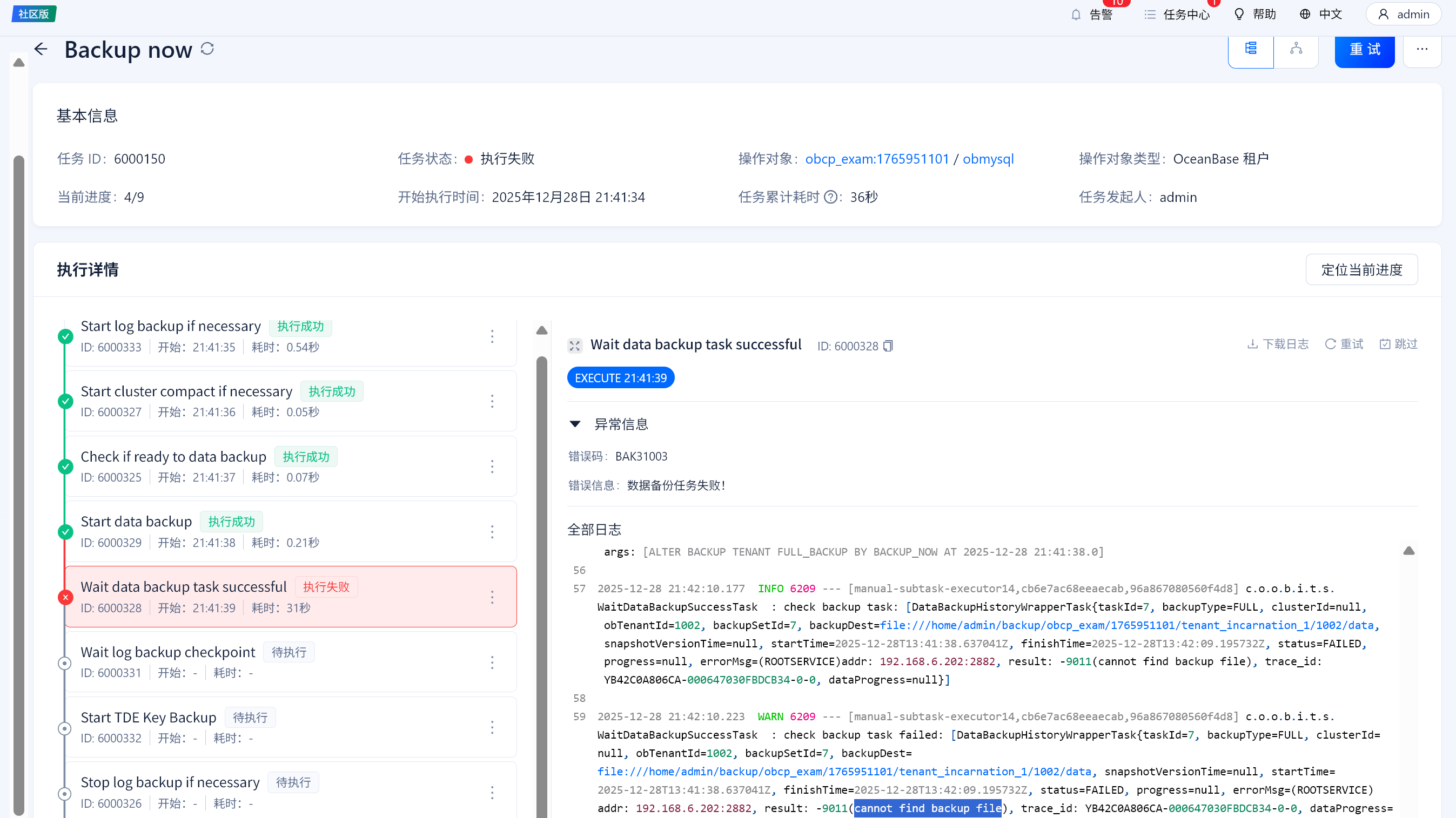Collapse the 异常信息 section triangle
This screenshot has width=1456, height=818.
click(575, 424)
